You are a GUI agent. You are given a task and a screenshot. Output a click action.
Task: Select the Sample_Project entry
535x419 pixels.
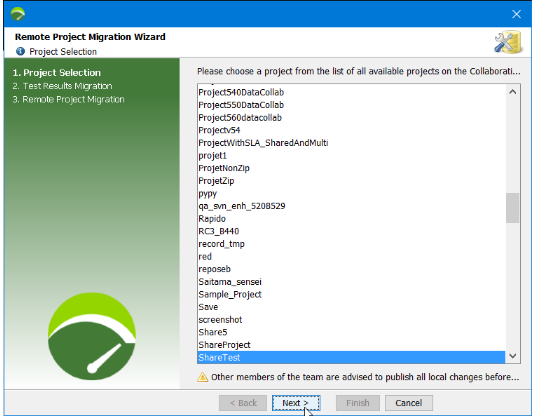point(351,294)
